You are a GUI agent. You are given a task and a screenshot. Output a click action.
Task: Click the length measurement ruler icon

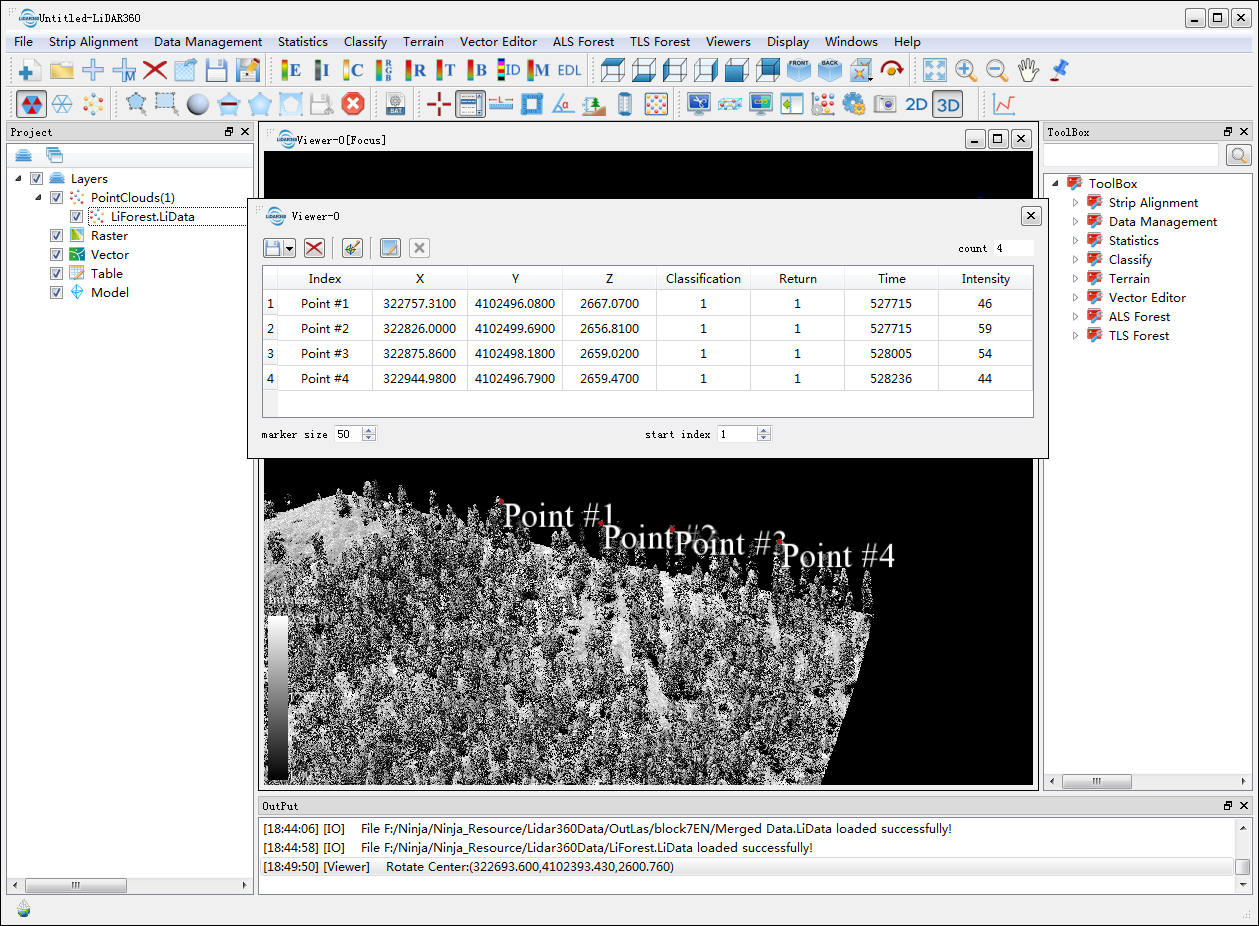pyautogui.click(x=501, y=104)
